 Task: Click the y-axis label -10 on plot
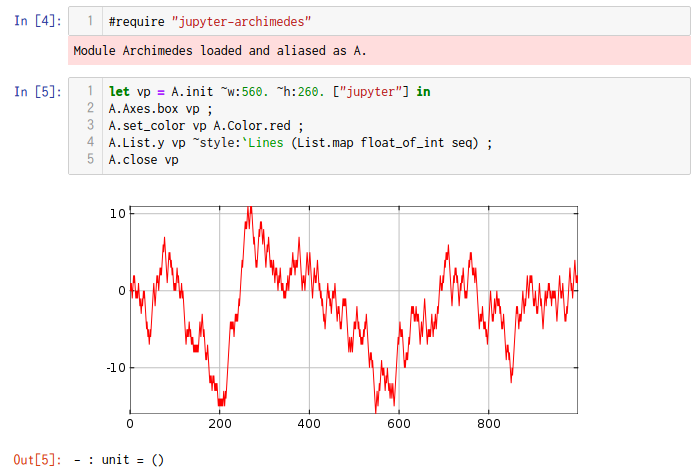click(116, 368)
